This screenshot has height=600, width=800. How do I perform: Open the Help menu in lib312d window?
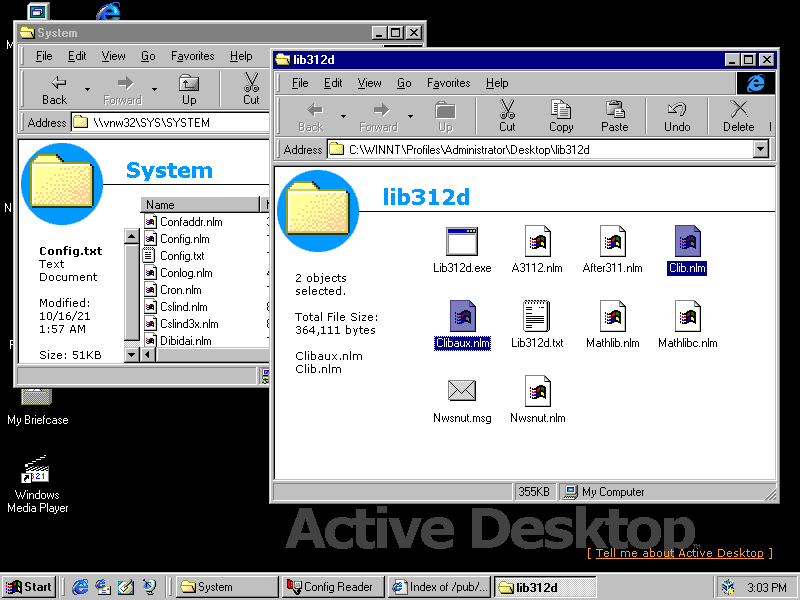click(497, 83)
